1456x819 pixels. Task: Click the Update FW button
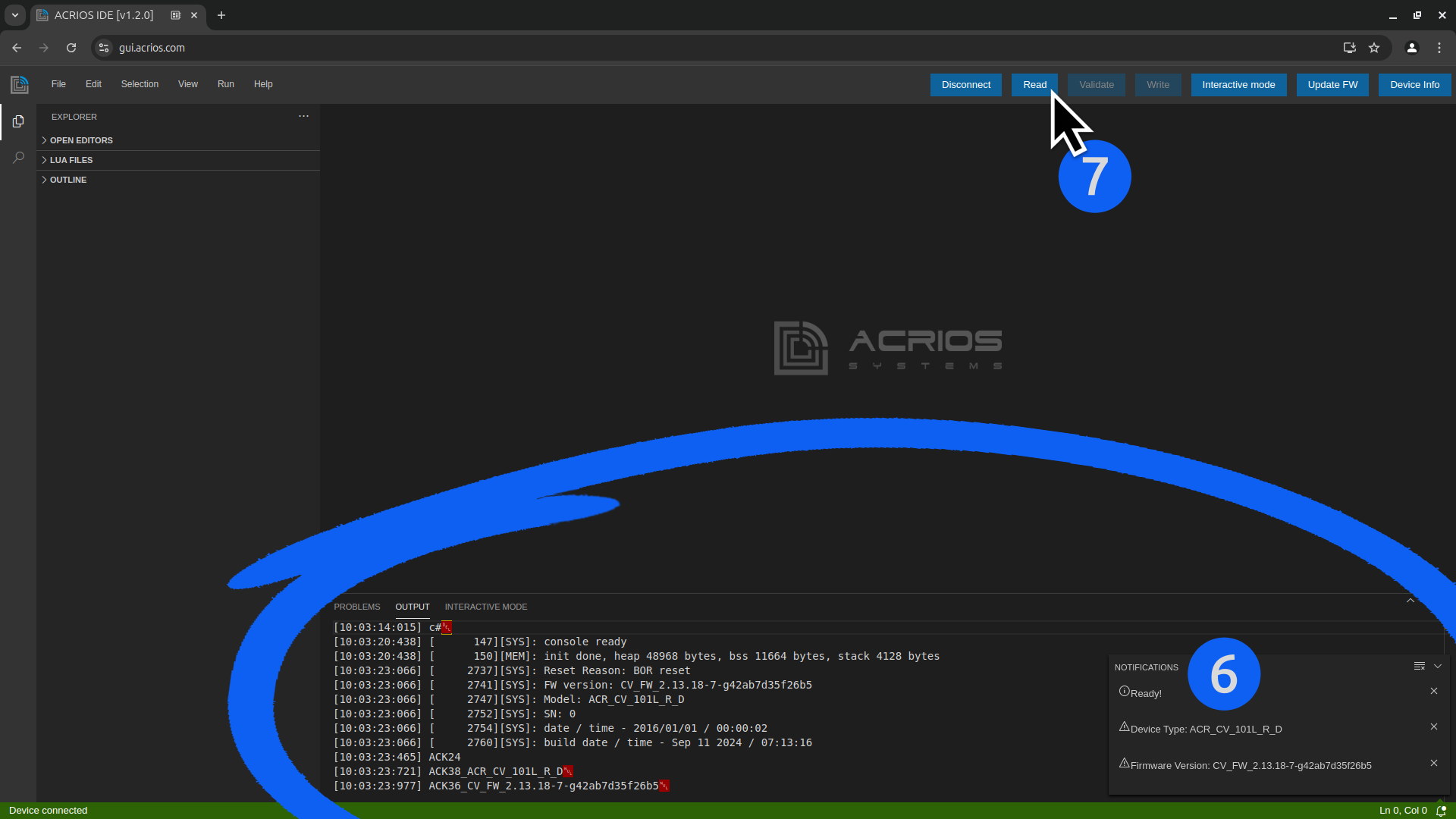(1332, 85)
